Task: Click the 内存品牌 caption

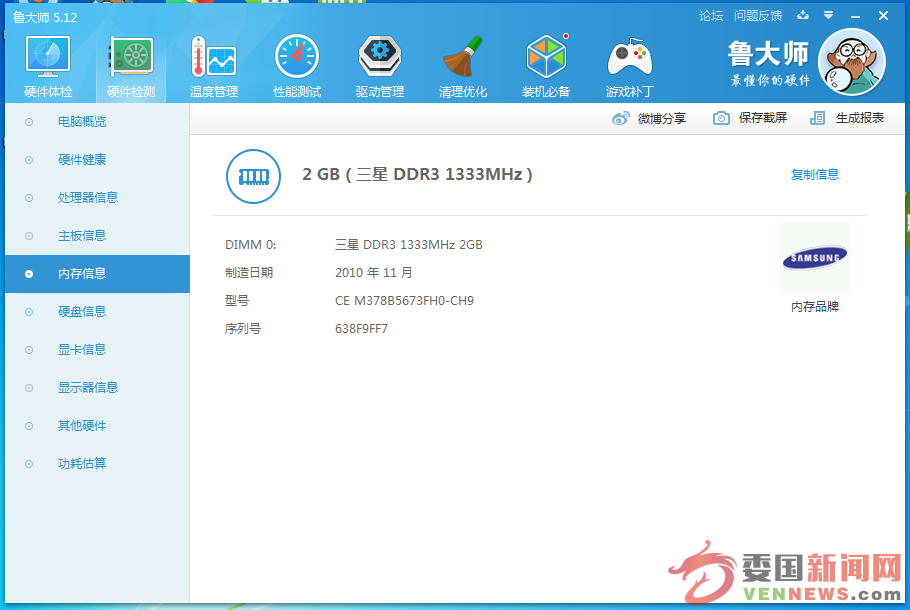Action: click(815, 307)
